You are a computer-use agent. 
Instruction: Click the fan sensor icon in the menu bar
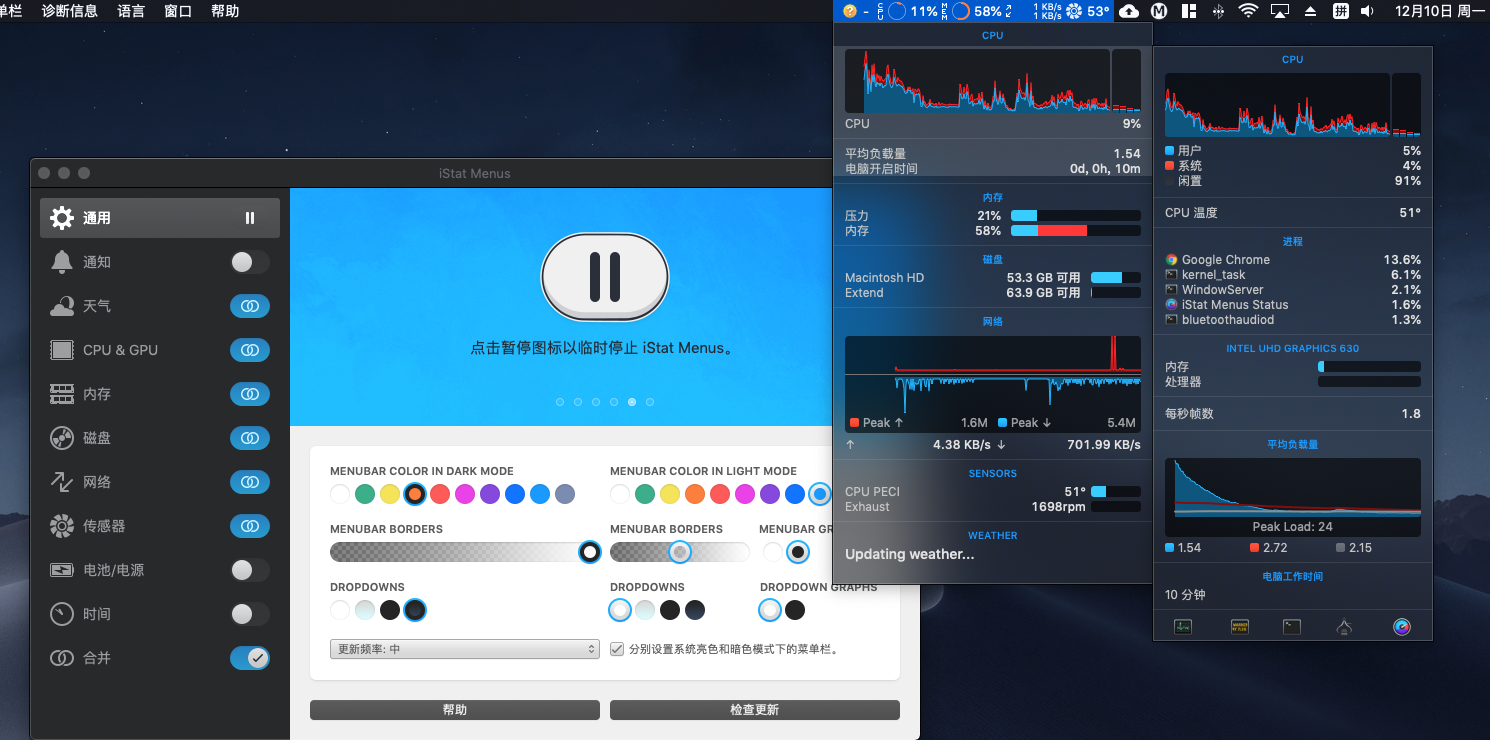coord(1075,11)
